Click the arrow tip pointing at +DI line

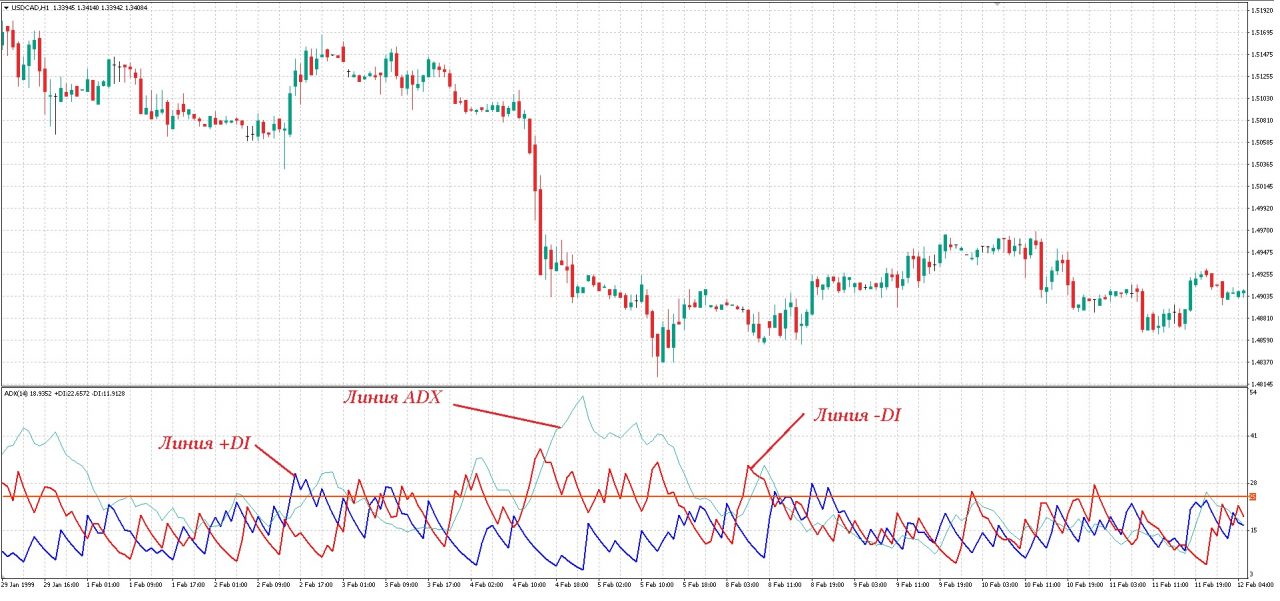pyautogui.click(x=294, y=475)
